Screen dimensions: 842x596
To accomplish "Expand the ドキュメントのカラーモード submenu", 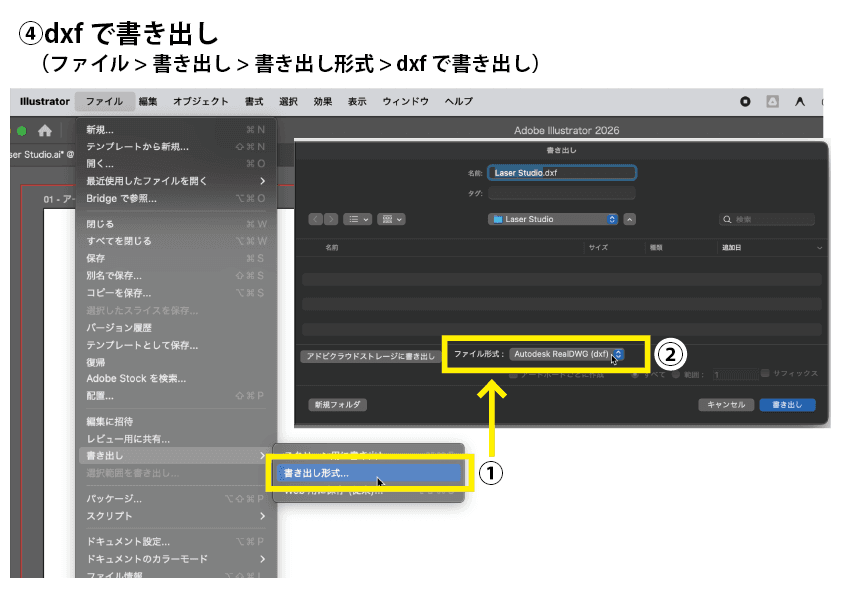I will (x=262, y=559).
